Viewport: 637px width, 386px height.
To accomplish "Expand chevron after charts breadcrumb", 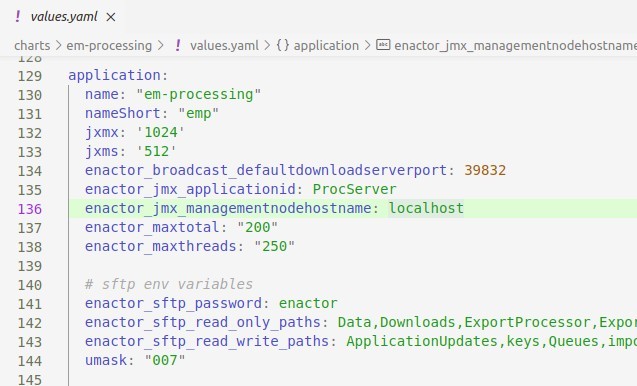I will click(x=58, y=46).
